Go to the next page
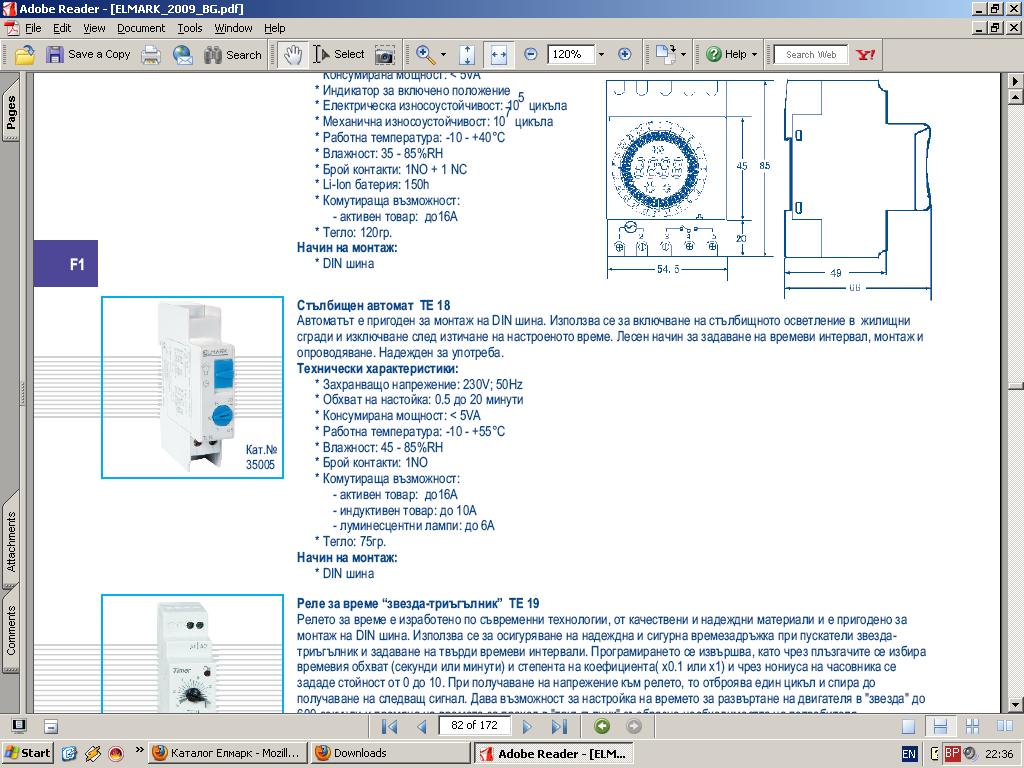 527,726
